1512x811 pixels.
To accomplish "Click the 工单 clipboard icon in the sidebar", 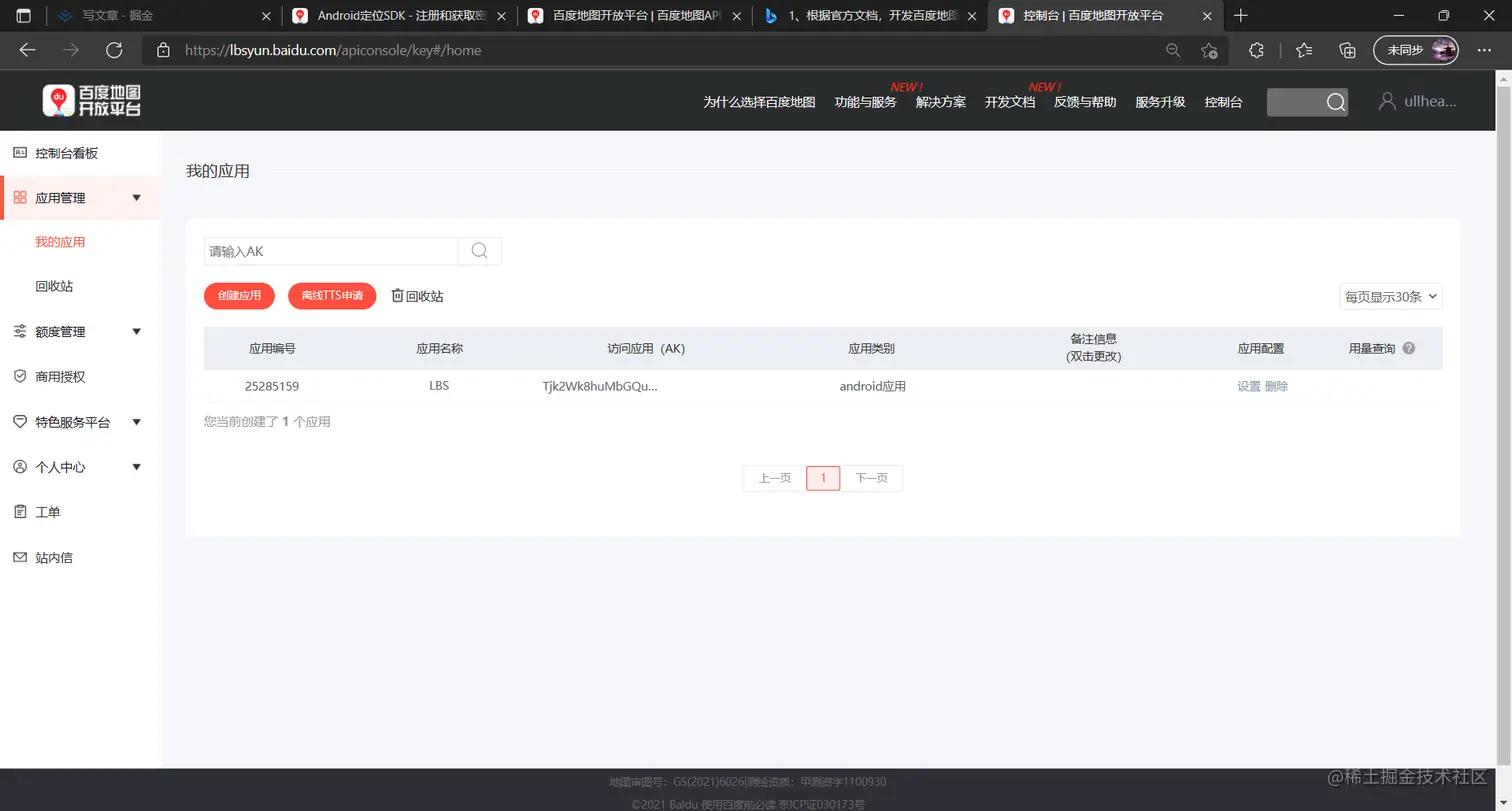I will pyautogui.click(x=19, y=512).
